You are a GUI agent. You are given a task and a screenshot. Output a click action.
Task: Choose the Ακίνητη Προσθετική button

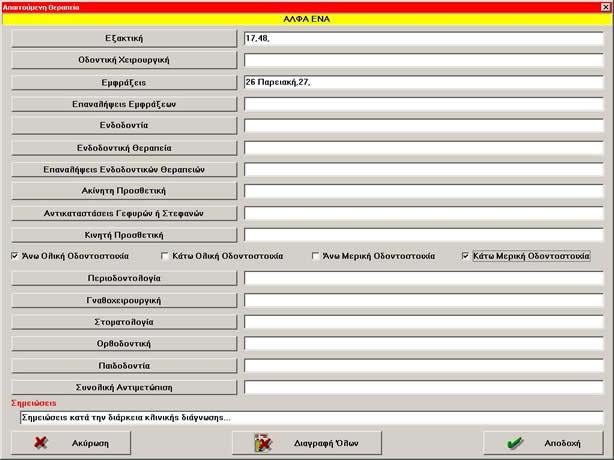click(x=124, y=191)
